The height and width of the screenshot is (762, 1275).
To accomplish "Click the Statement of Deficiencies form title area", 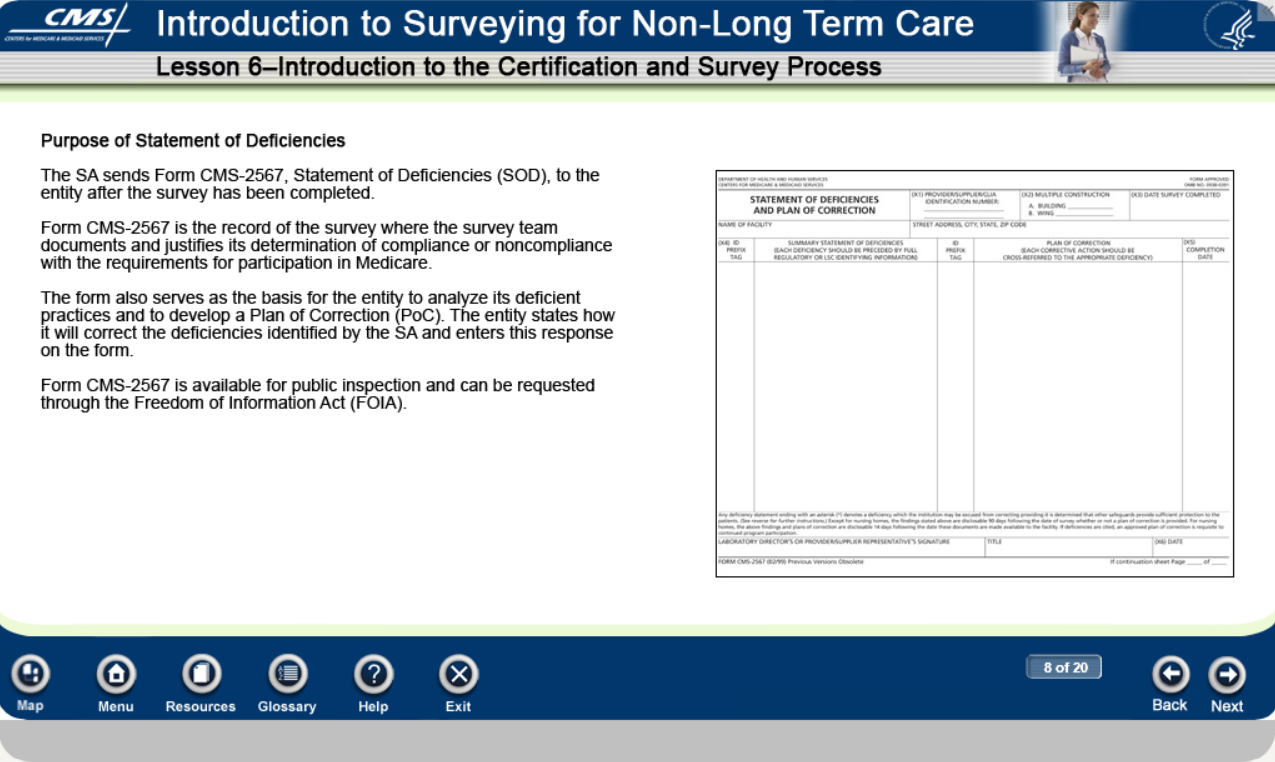I will point(815,204).
